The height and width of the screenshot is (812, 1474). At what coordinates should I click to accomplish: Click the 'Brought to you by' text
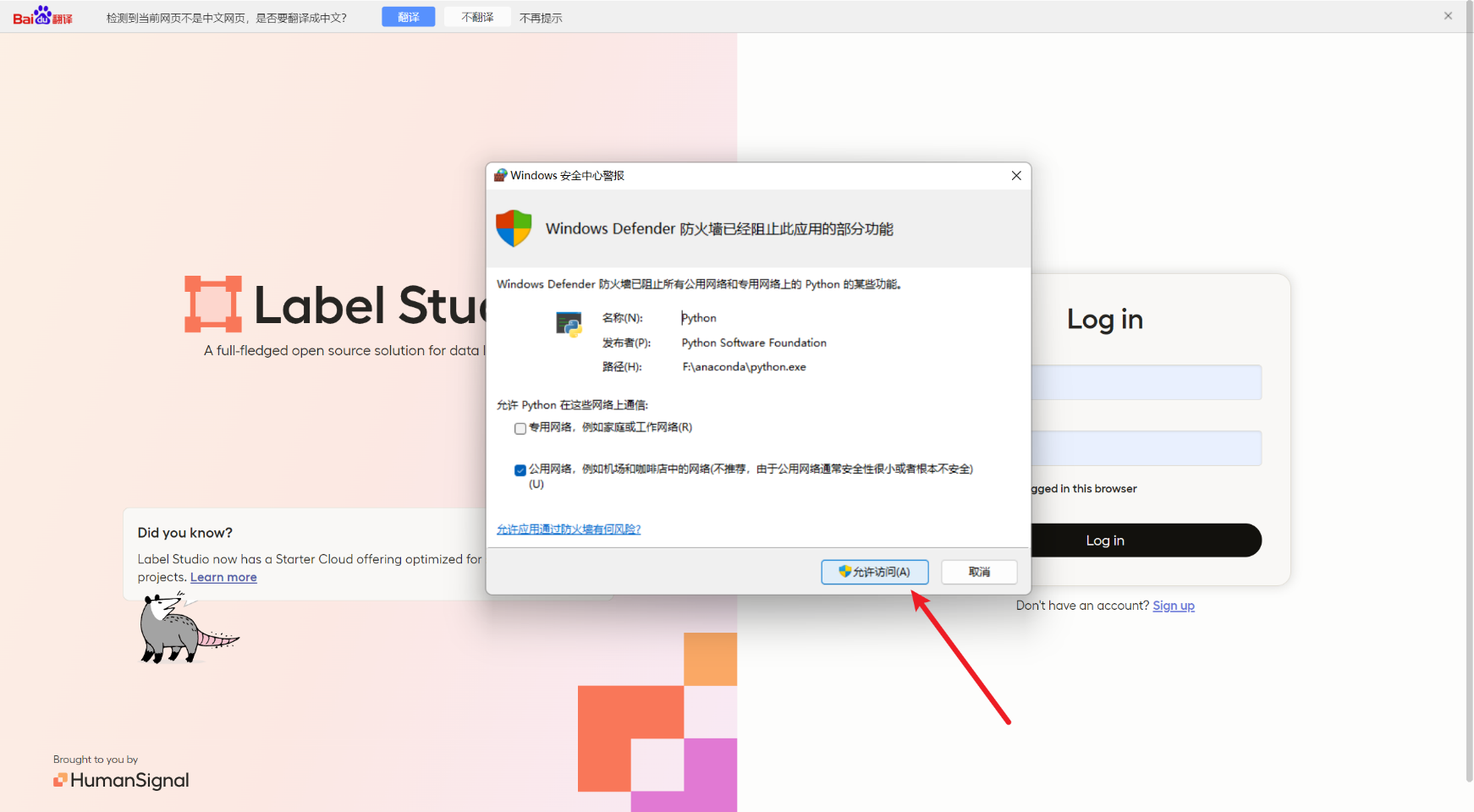click(x=96, y=760)
